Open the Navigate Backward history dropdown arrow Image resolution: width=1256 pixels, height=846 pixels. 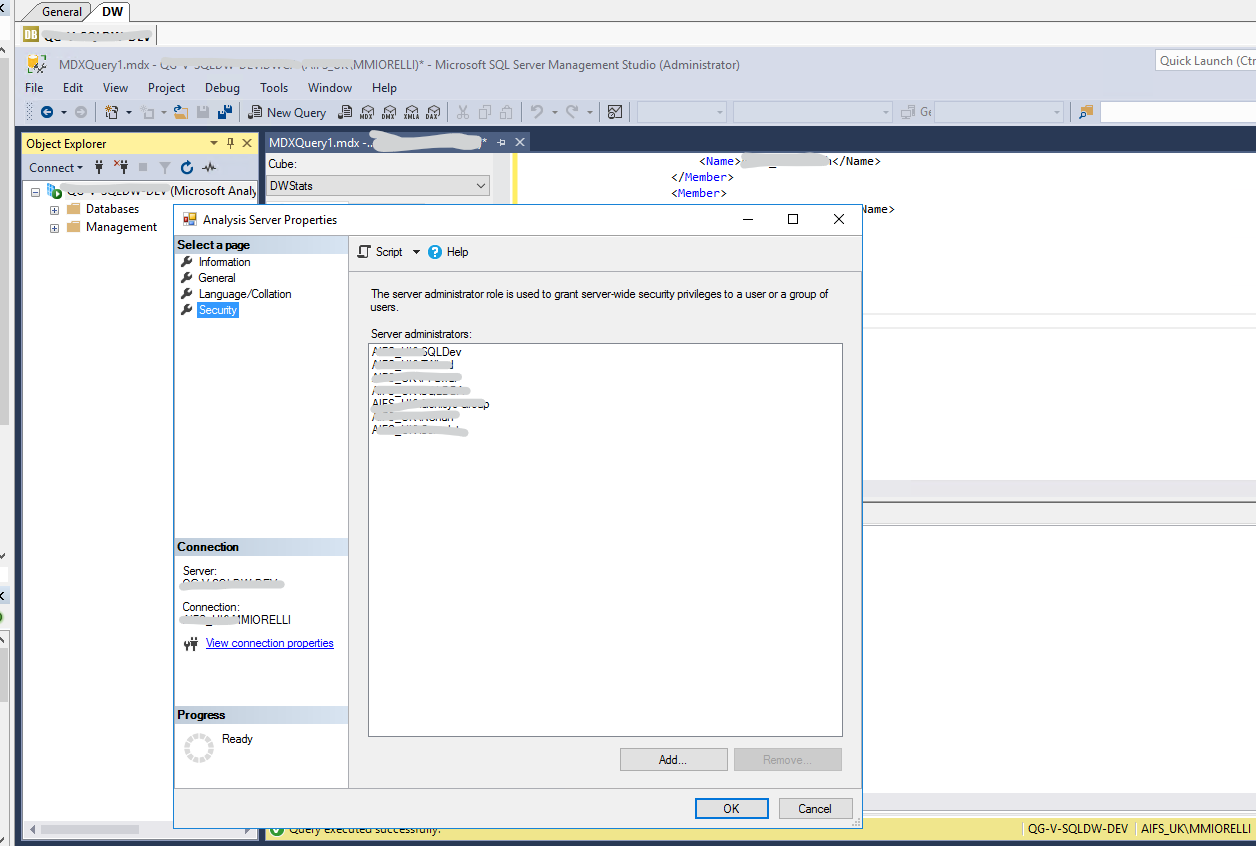63,112
